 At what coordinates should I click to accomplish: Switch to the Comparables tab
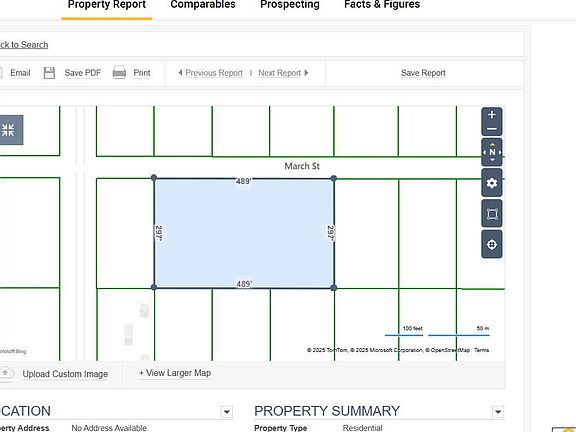pos(203,5)
